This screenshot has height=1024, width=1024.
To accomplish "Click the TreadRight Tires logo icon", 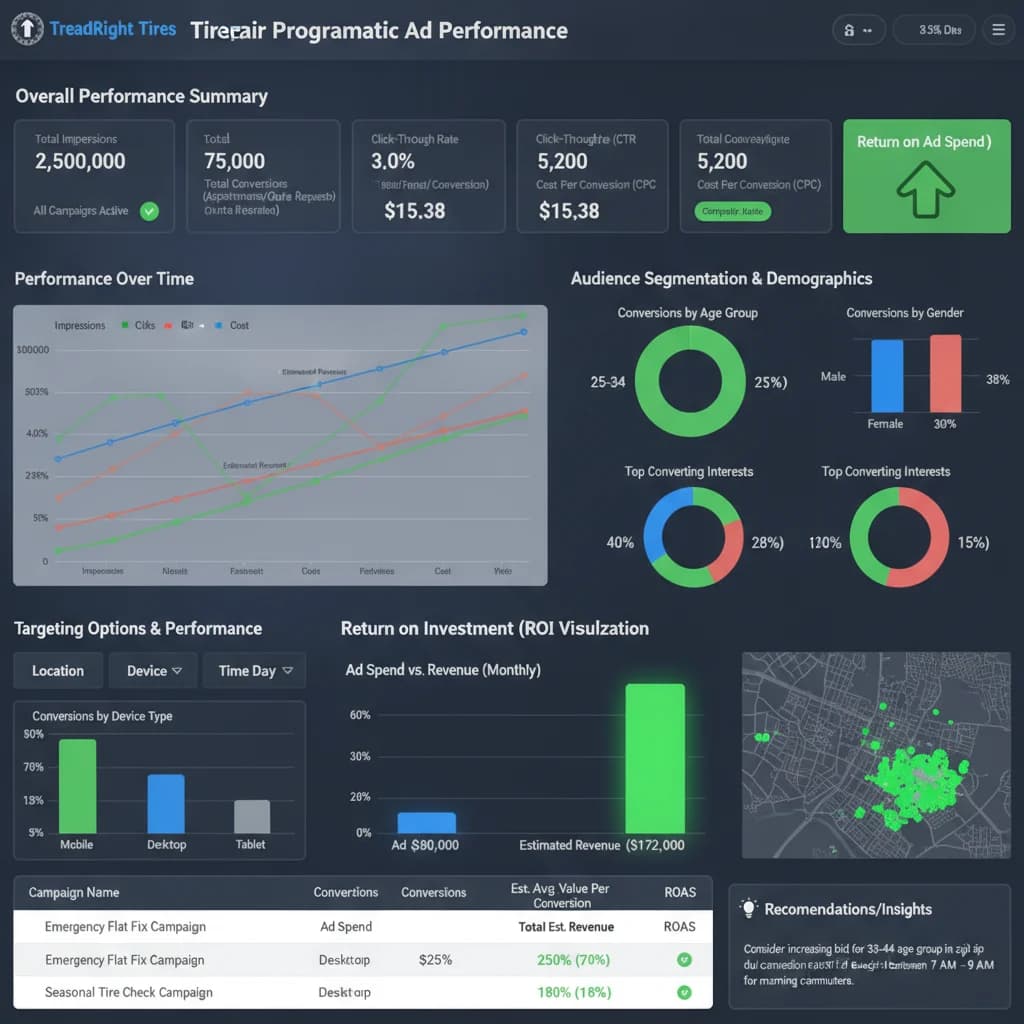I will 27,29.
